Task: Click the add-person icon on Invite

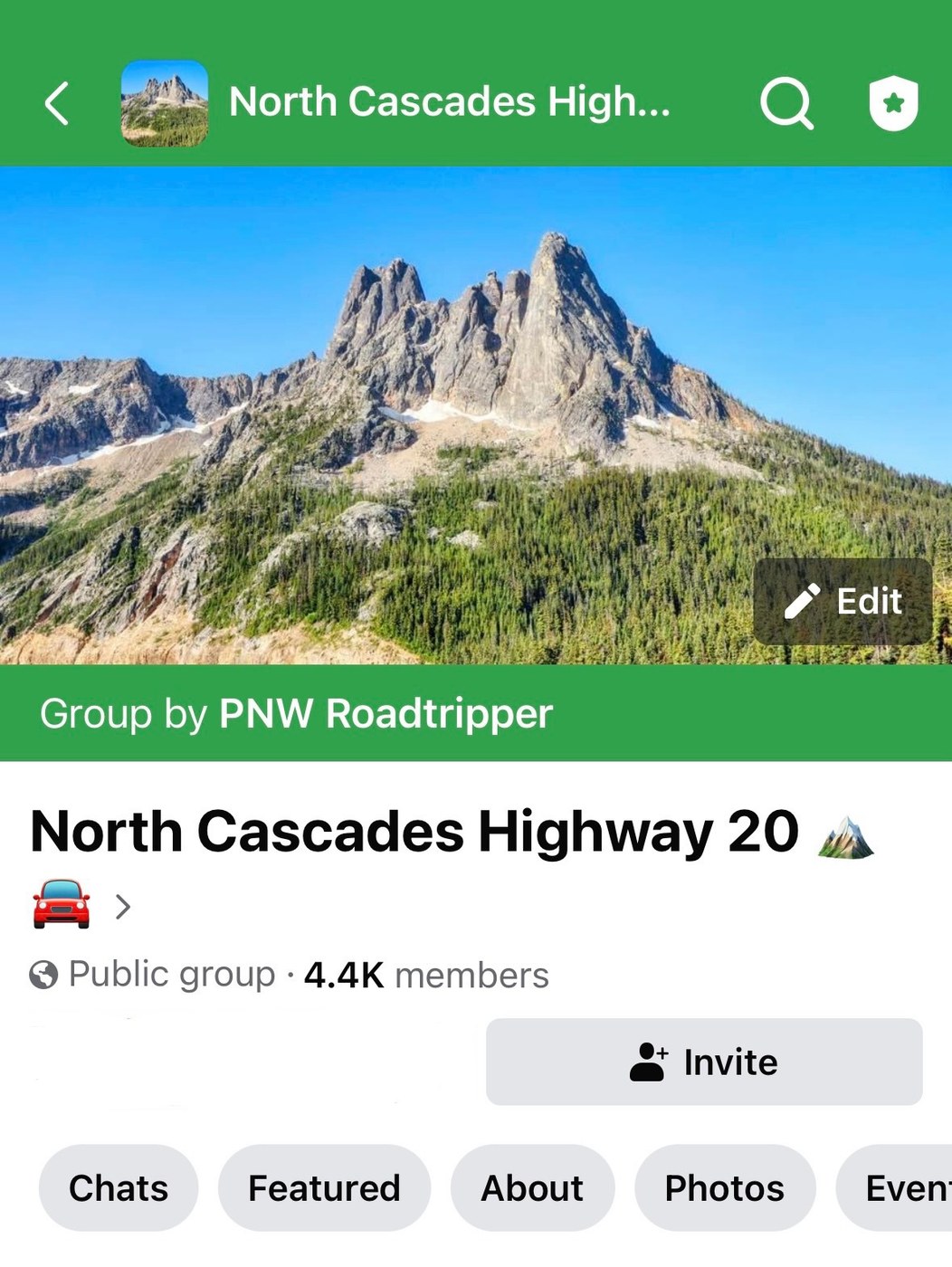Action: (x=649, y=1062)
